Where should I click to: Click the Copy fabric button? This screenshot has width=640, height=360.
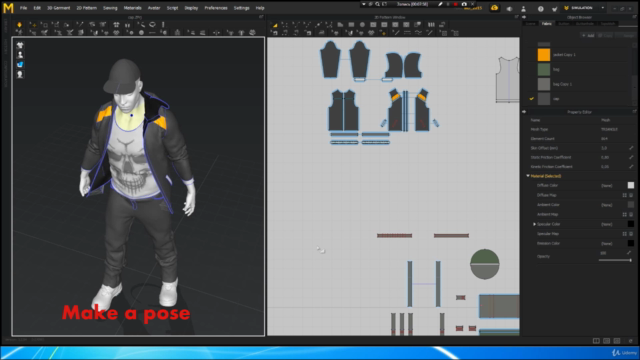[x=605, y=36]
